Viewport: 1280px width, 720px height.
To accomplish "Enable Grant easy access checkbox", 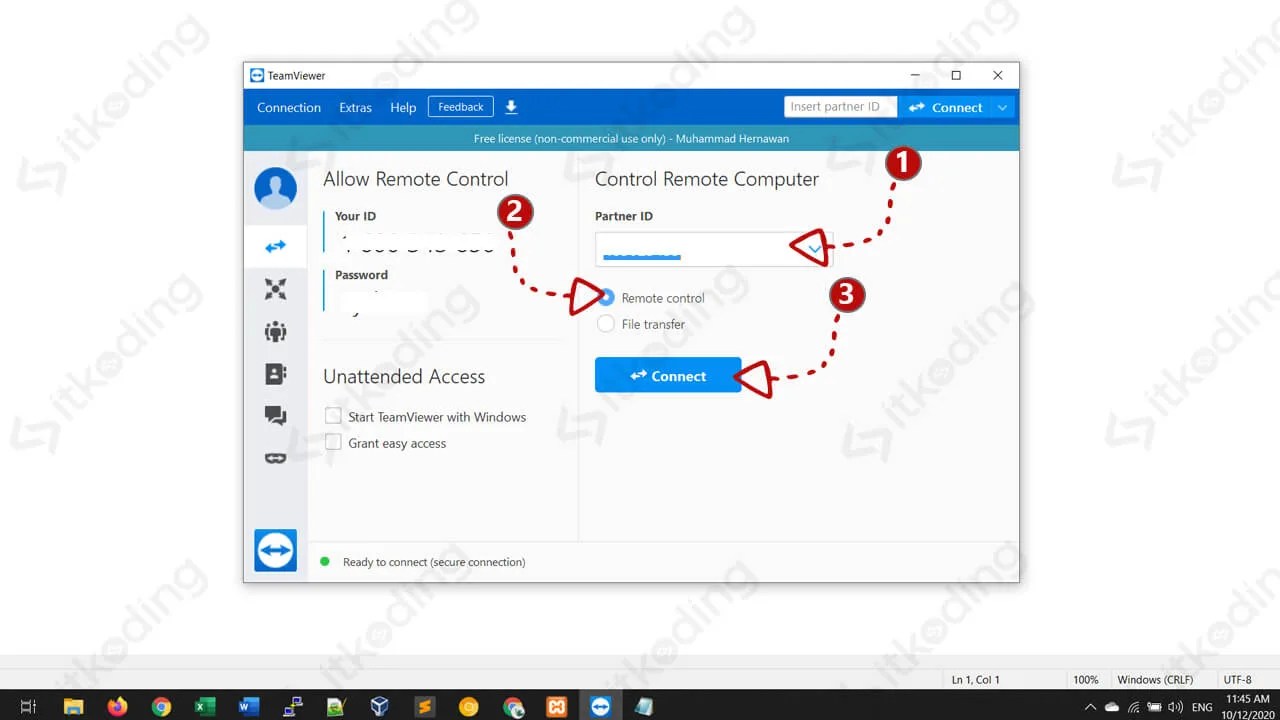I will [x=333, y=442].
